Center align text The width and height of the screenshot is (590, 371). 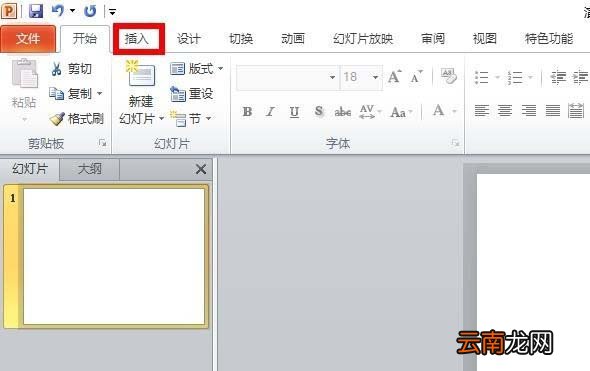pyautogui.click(x=505, y=111)
